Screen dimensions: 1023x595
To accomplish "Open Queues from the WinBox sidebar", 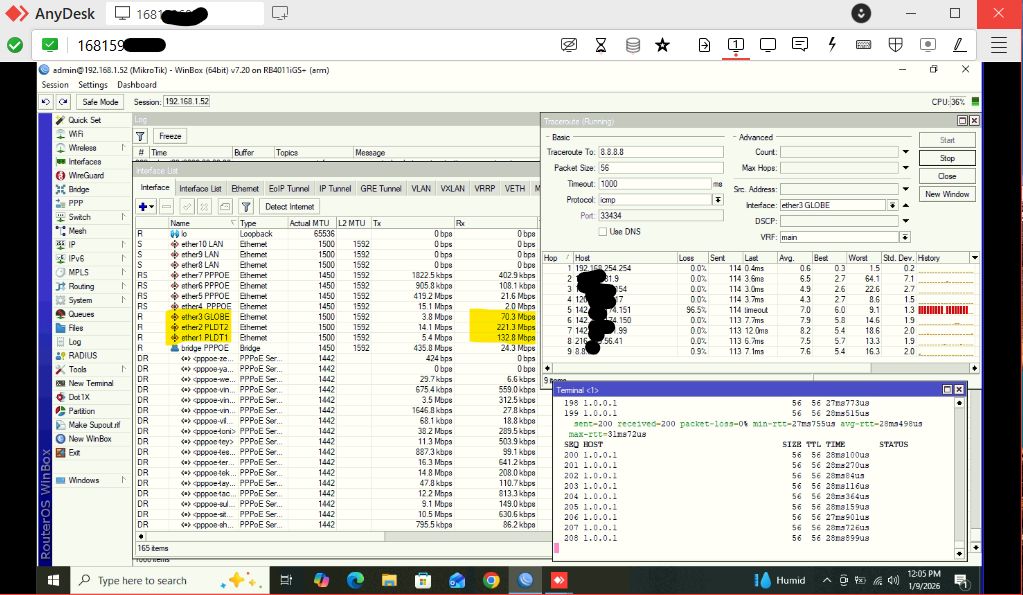I will tap(81, 314).
